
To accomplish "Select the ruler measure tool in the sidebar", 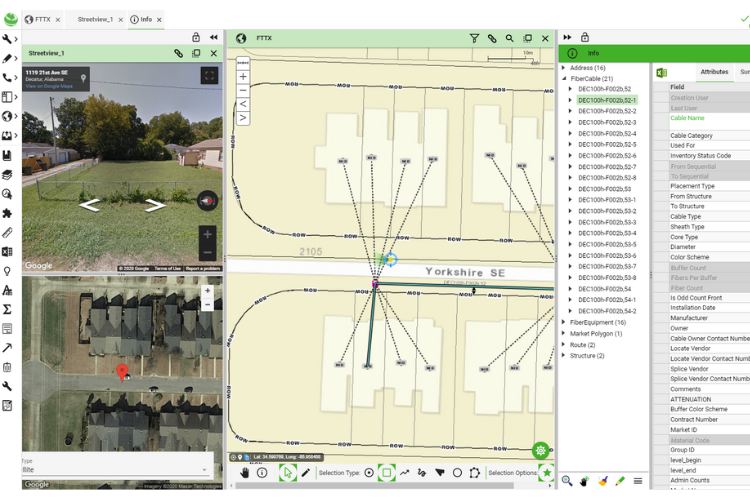I will pos(7,233).
